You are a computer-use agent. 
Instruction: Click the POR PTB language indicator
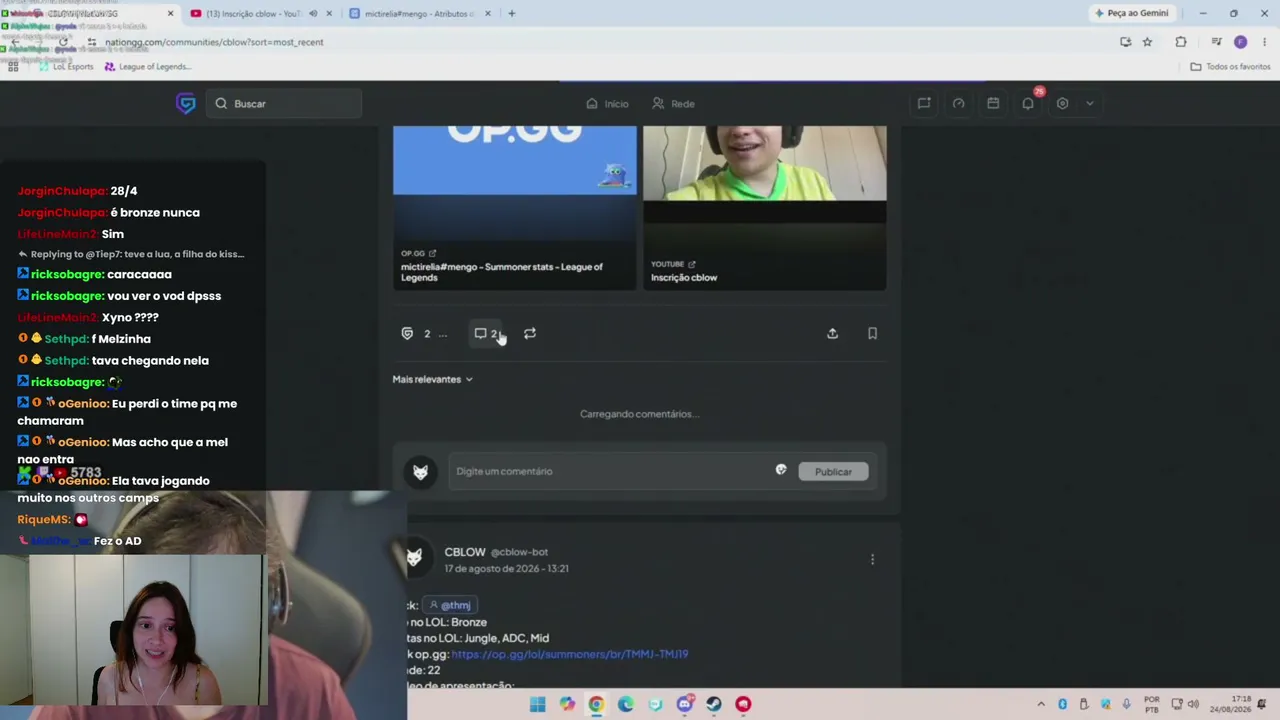1152,704
